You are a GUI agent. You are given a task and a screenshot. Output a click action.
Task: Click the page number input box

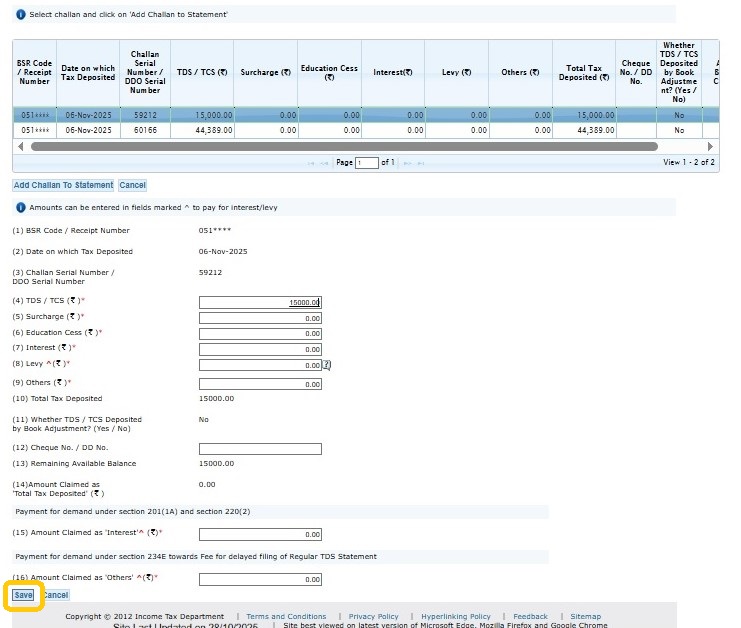point(367,162)
